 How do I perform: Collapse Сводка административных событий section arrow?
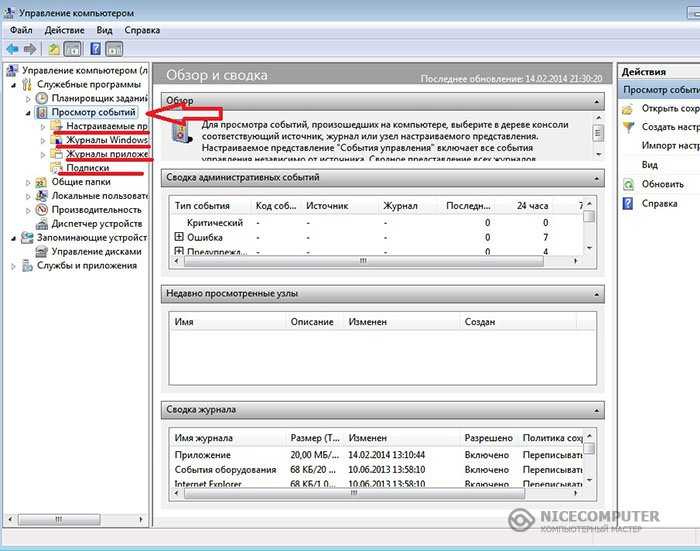(596, 179)
